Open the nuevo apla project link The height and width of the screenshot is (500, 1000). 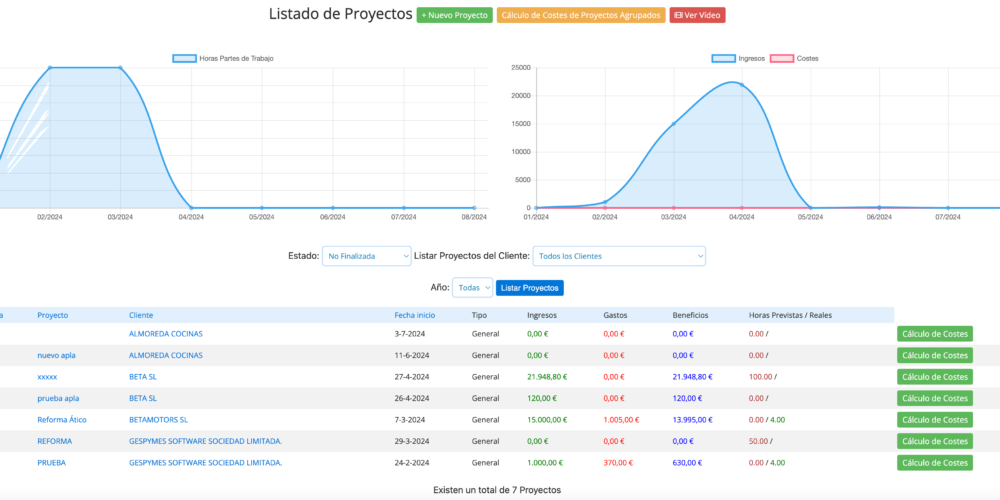click(57, 355)
